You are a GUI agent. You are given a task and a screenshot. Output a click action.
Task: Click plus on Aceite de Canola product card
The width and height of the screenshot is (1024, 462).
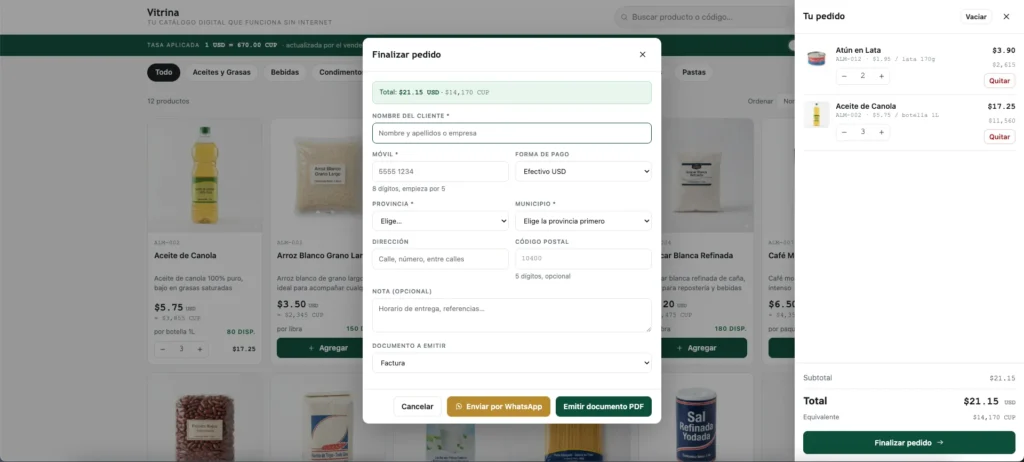pyautogui.click(x=200, y=349)
